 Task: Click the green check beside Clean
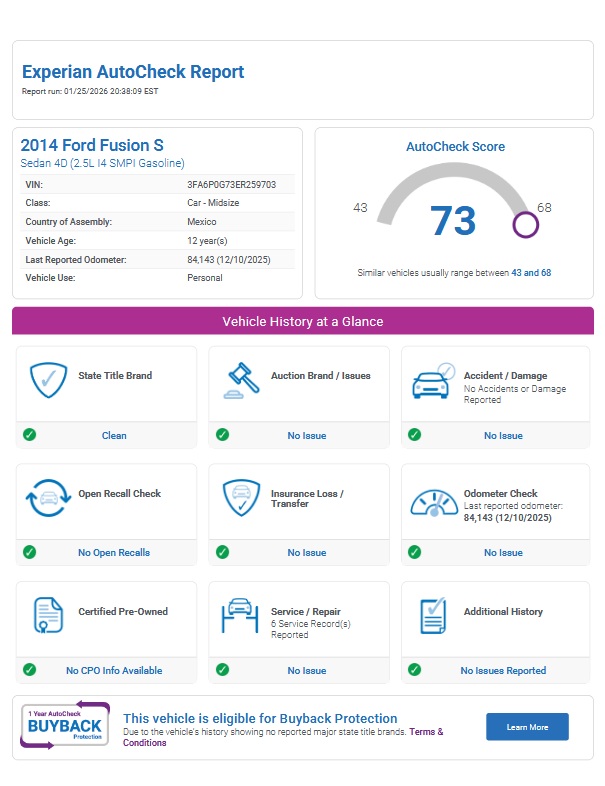click(30, 435)
